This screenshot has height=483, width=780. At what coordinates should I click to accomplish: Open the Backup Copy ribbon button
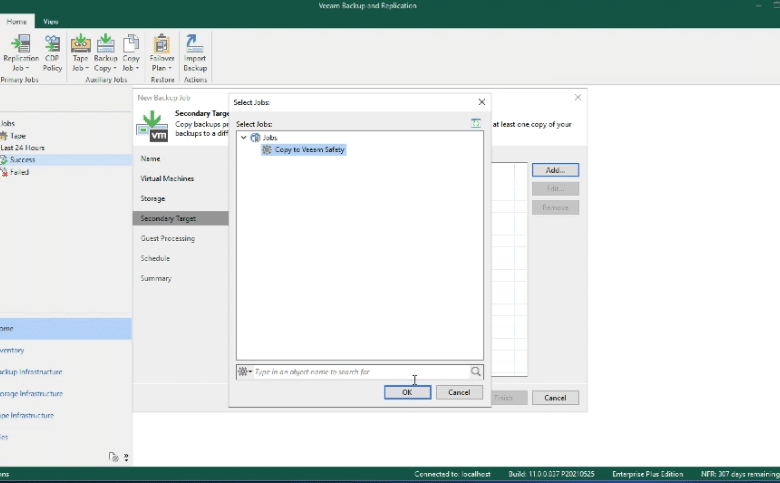(x=105, y=53)
